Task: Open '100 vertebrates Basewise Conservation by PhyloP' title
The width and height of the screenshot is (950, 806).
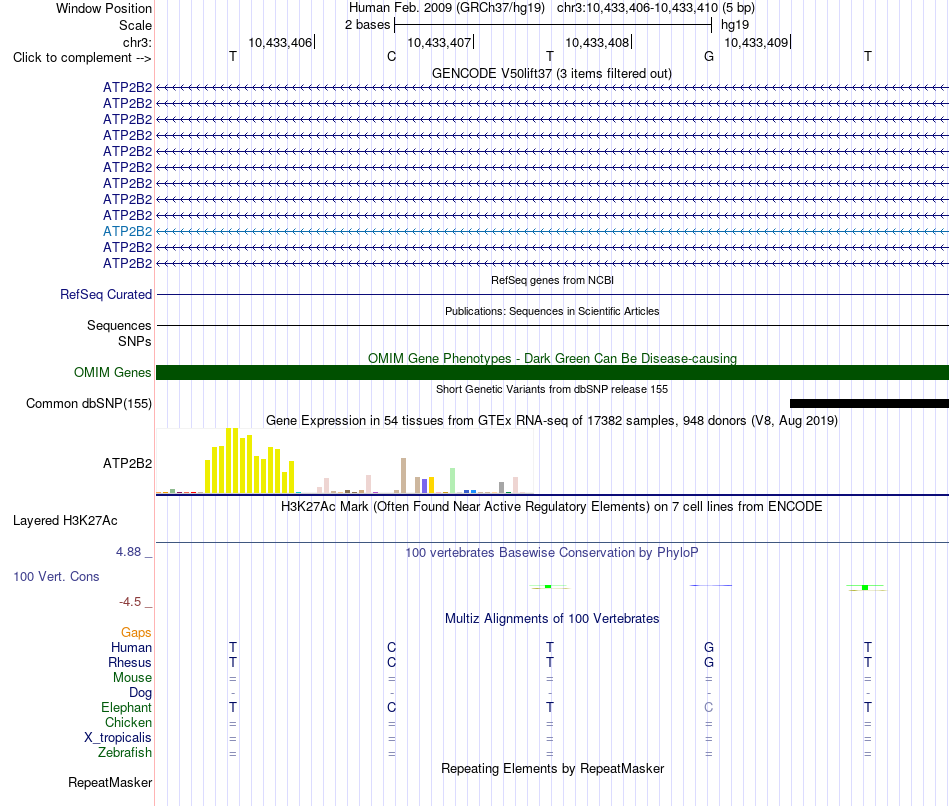Action: click(552, 553)
